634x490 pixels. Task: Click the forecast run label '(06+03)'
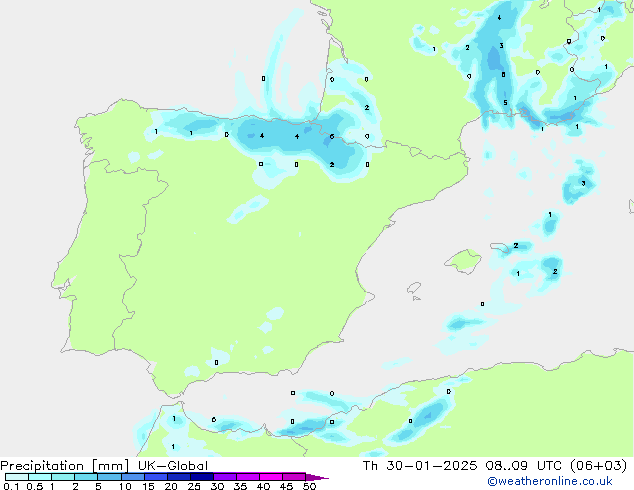598,466
